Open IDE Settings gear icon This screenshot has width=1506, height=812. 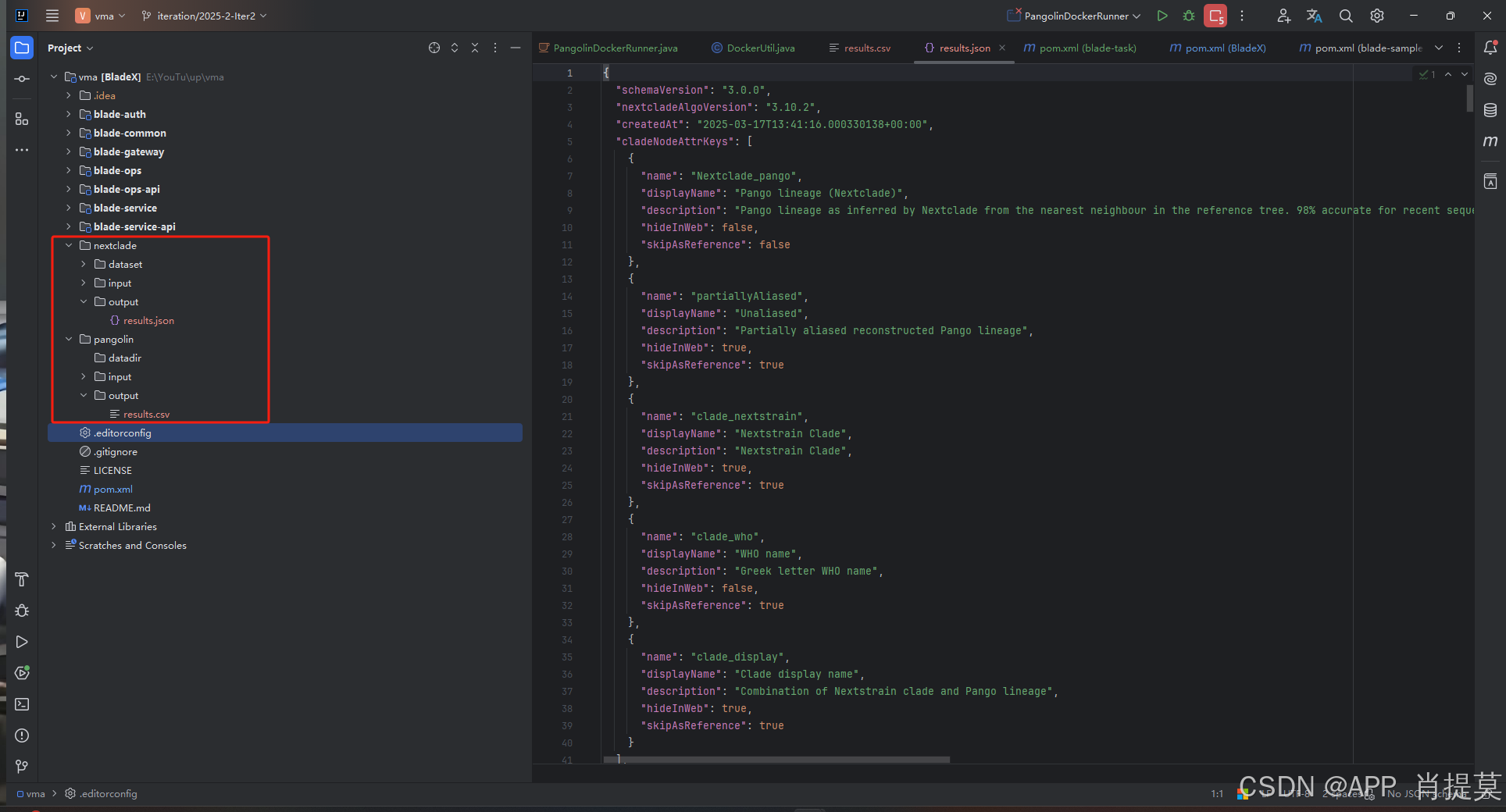(x=1376, y=16)
